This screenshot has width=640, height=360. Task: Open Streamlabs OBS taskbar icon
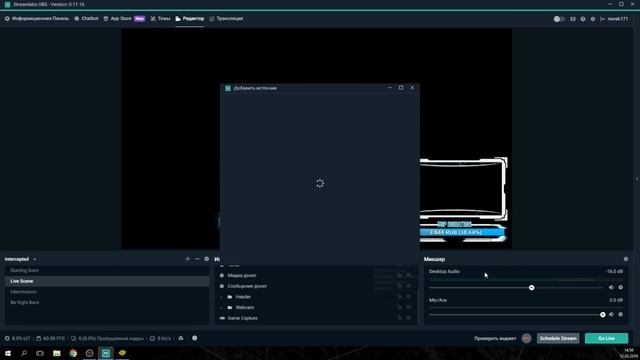[x=106, y=353]
